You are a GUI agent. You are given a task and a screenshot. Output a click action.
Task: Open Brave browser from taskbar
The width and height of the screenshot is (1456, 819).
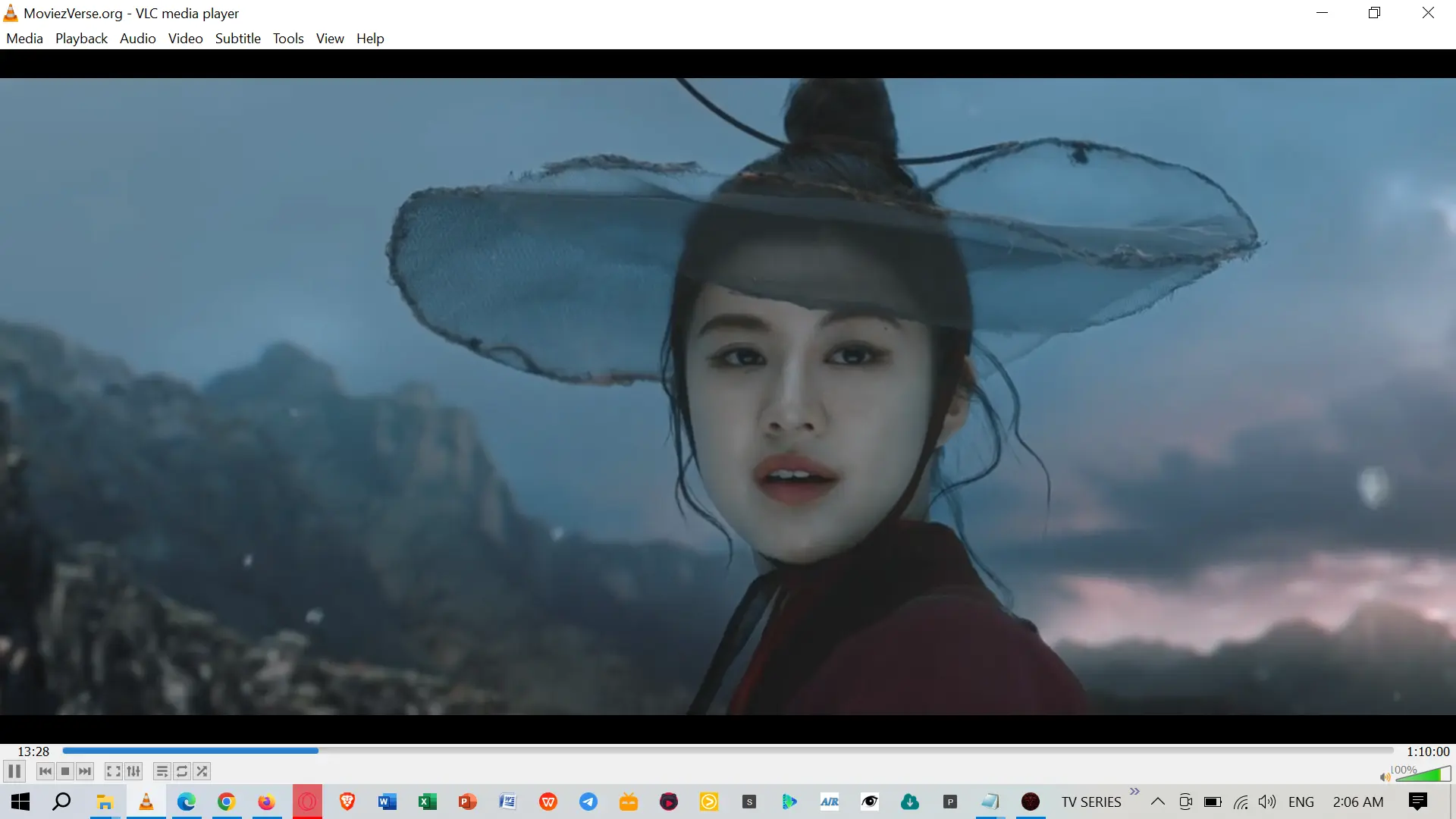[347, 802]
